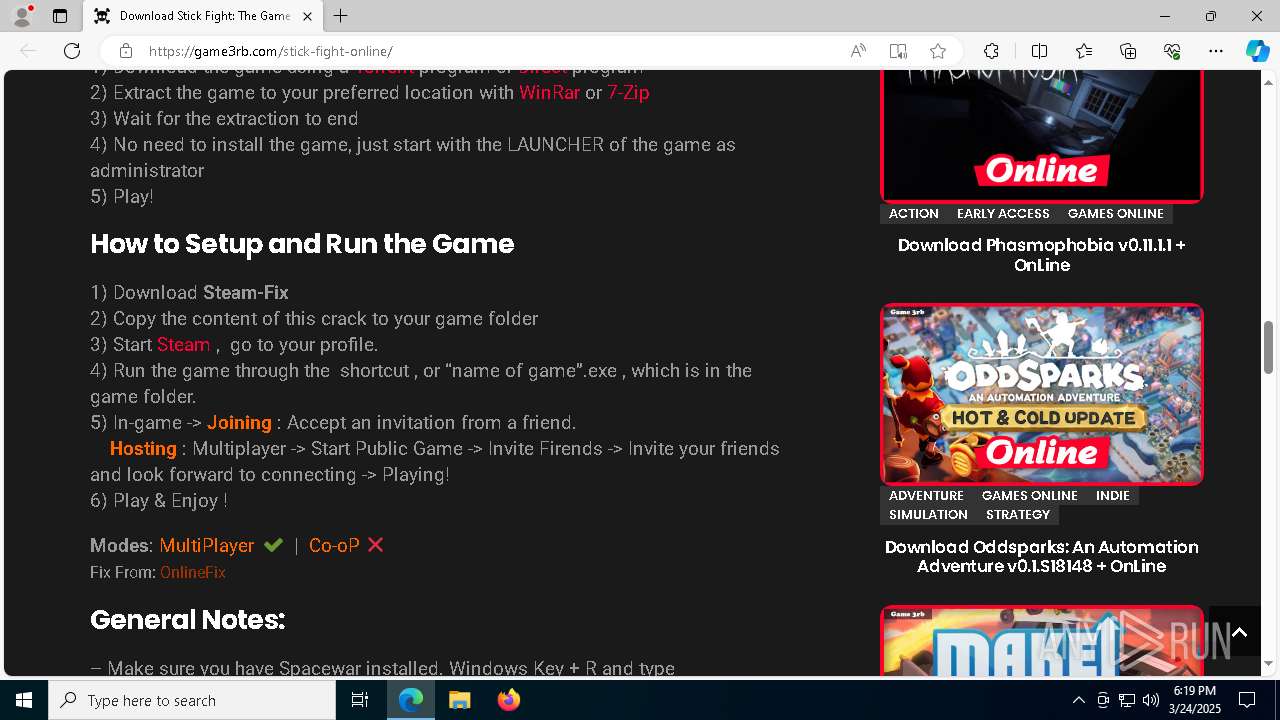Screen dimensions: 1280x720
Task: Enter Immersive Reader mode
Action: (898, 51)
